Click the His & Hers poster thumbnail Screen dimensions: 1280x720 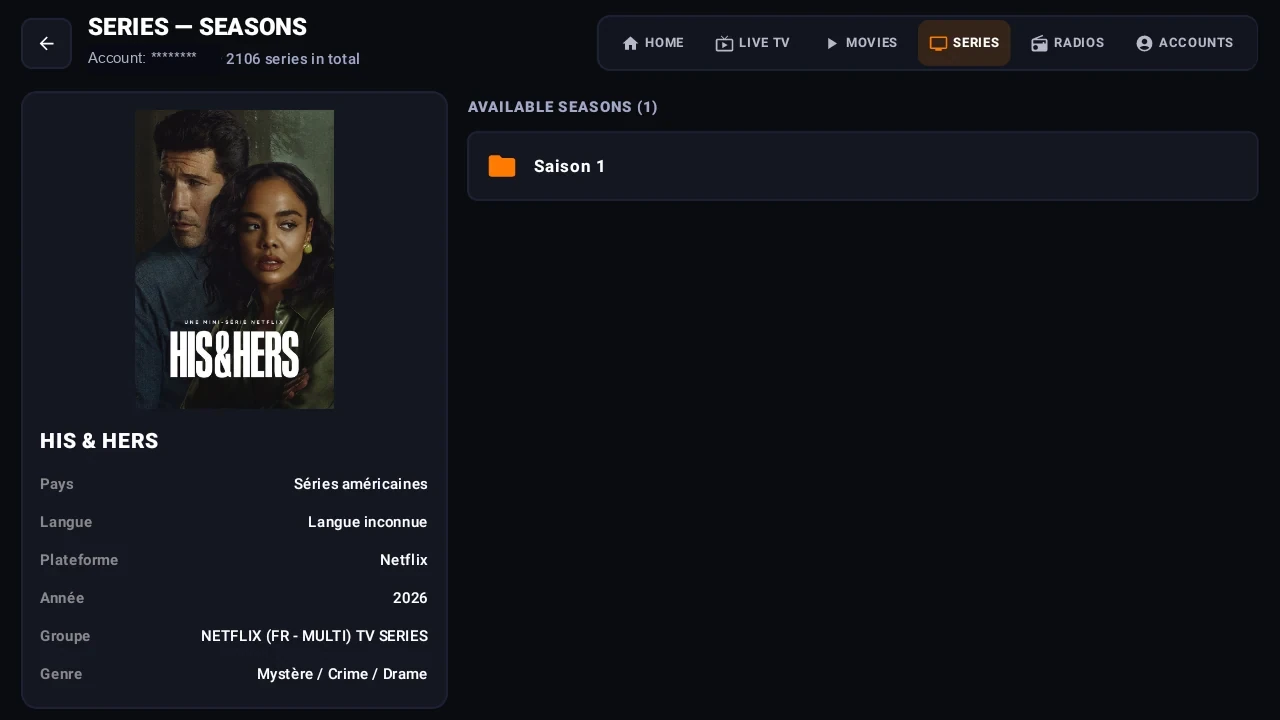point(235,259)
